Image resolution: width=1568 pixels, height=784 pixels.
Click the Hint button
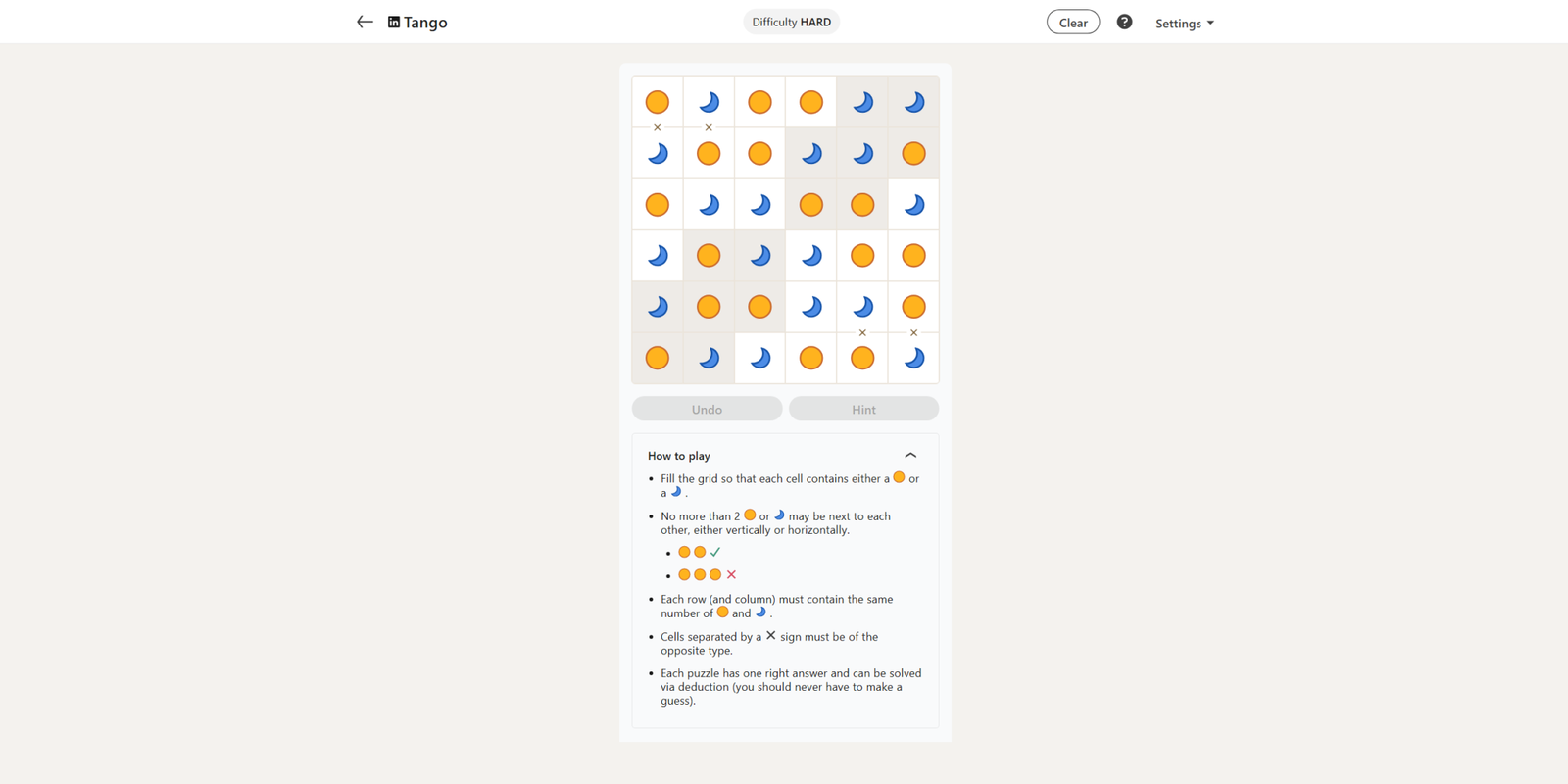coord(863,409)
